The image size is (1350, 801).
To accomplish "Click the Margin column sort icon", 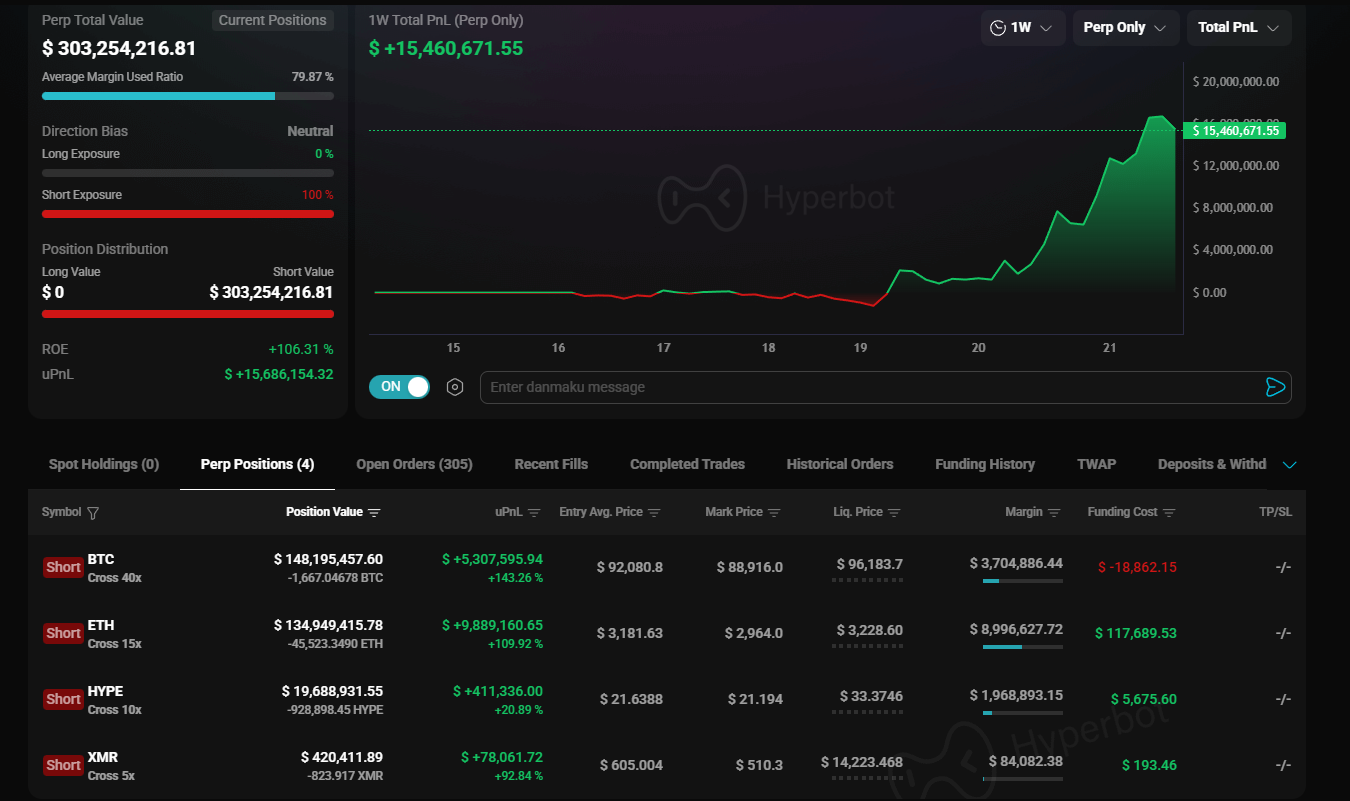I will [x=1053, y=513].
